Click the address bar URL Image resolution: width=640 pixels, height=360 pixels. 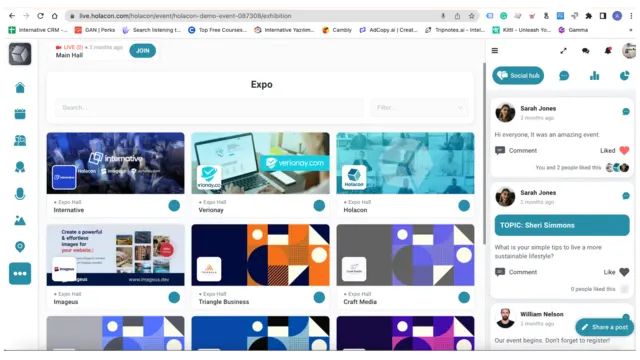pos(185,16)
